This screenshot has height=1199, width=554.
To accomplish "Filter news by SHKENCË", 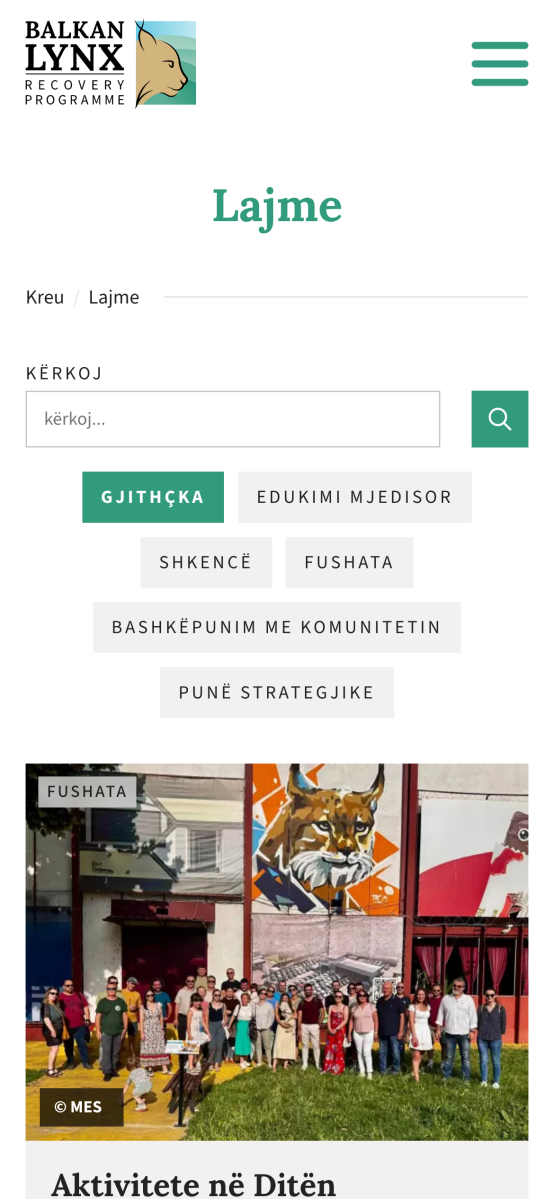I will 206,562.
